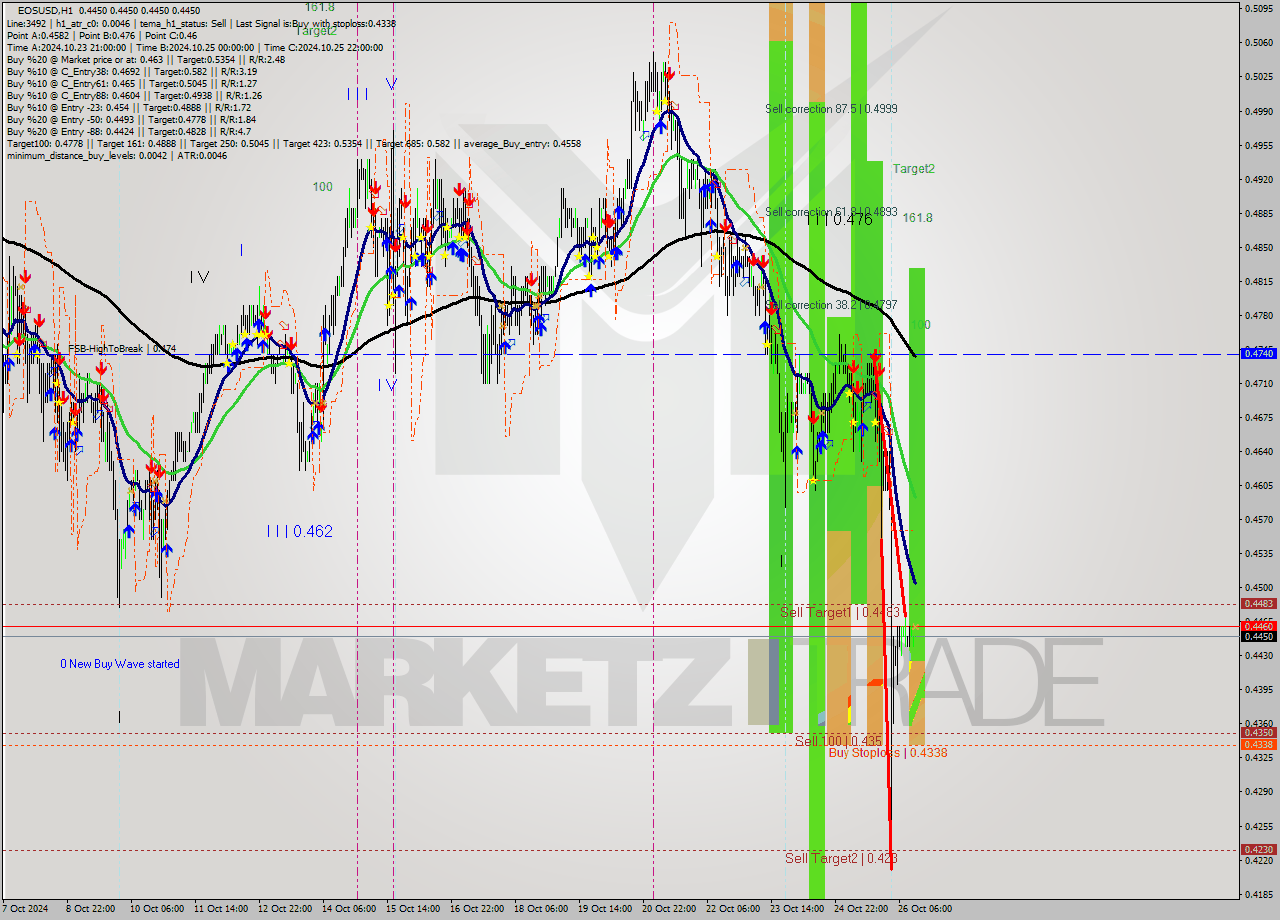Select the 0.4605 price axis value
This screenshot has width=1280, height=920.
pos(1258,485)
